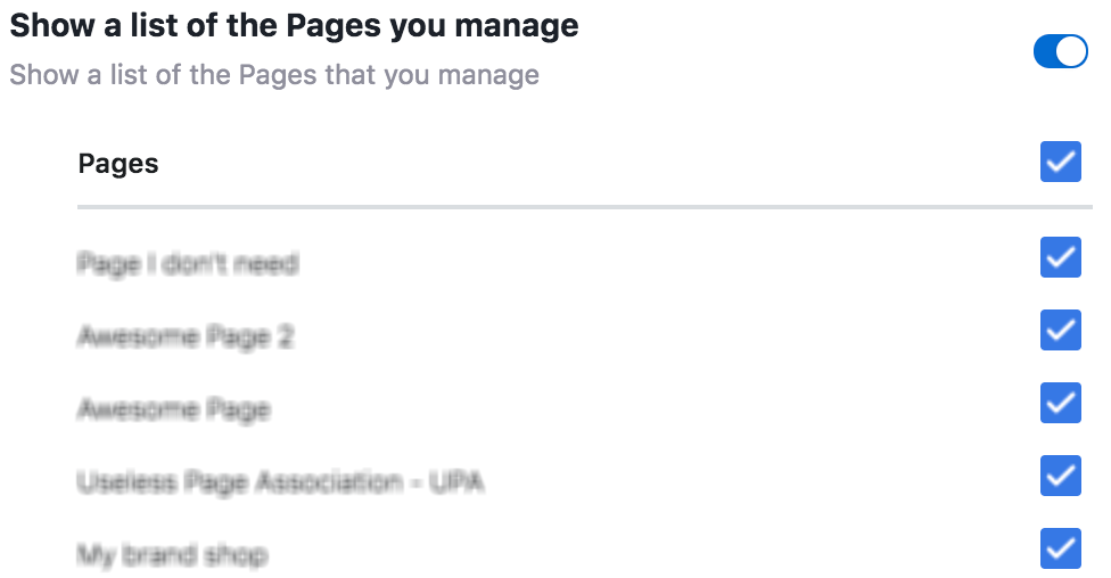Click the divider line under Pages header
The image size is (1111, 578).
coord(584,207)
